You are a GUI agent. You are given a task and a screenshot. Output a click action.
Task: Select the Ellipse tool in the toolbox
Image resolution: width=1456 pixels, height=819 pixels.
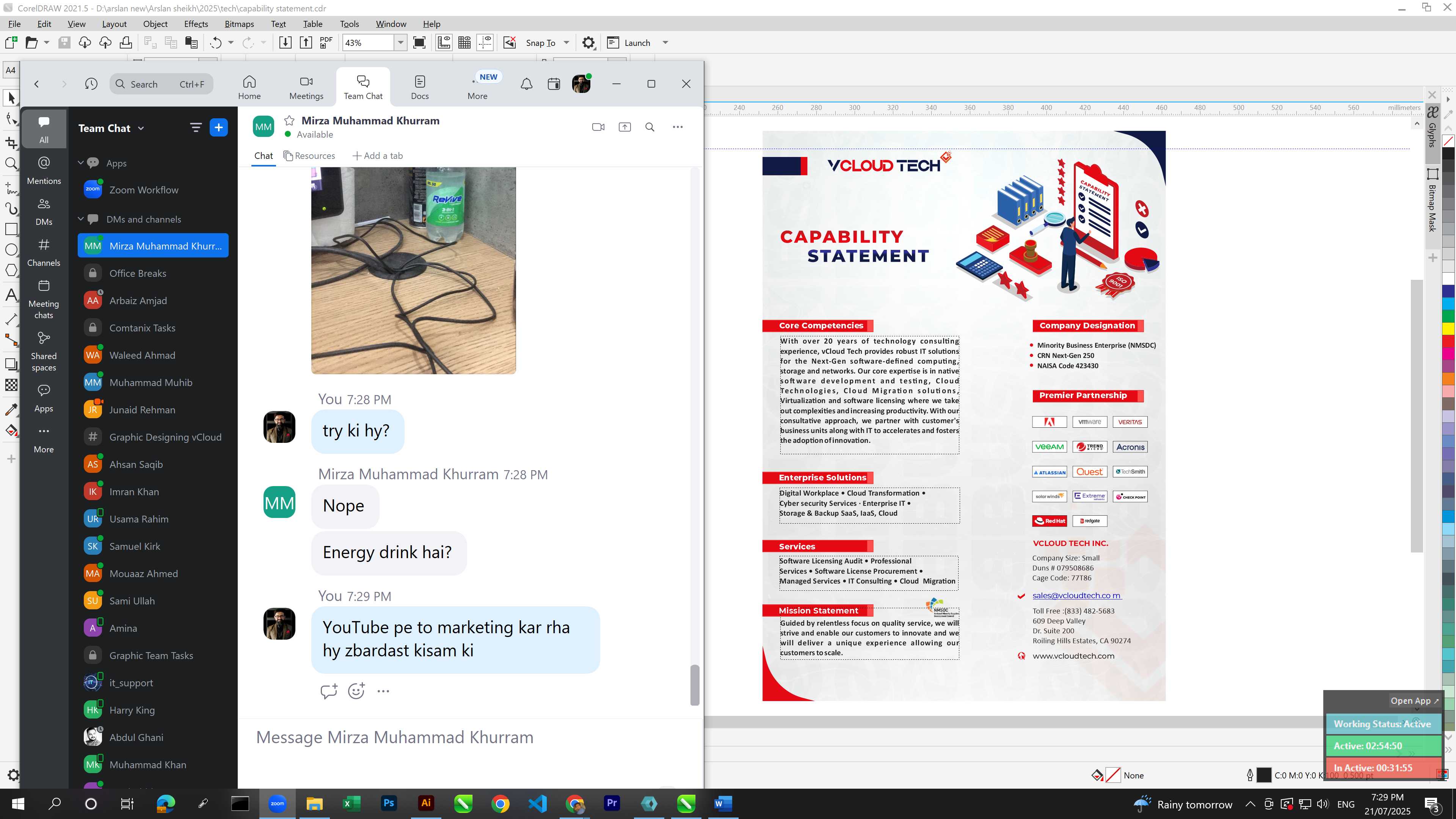11,250
